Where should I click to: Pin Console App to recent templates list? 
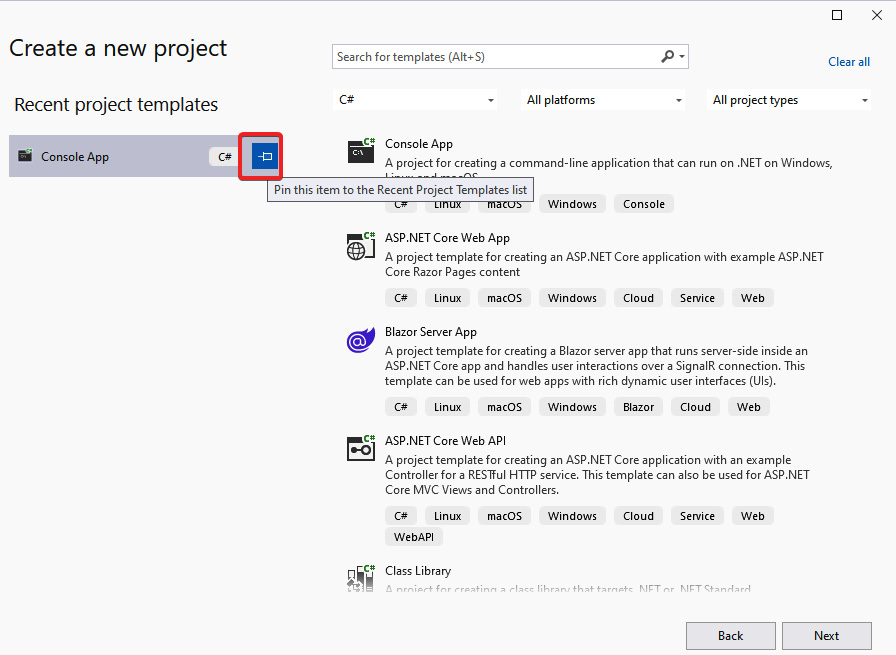[x=265, y=157]
